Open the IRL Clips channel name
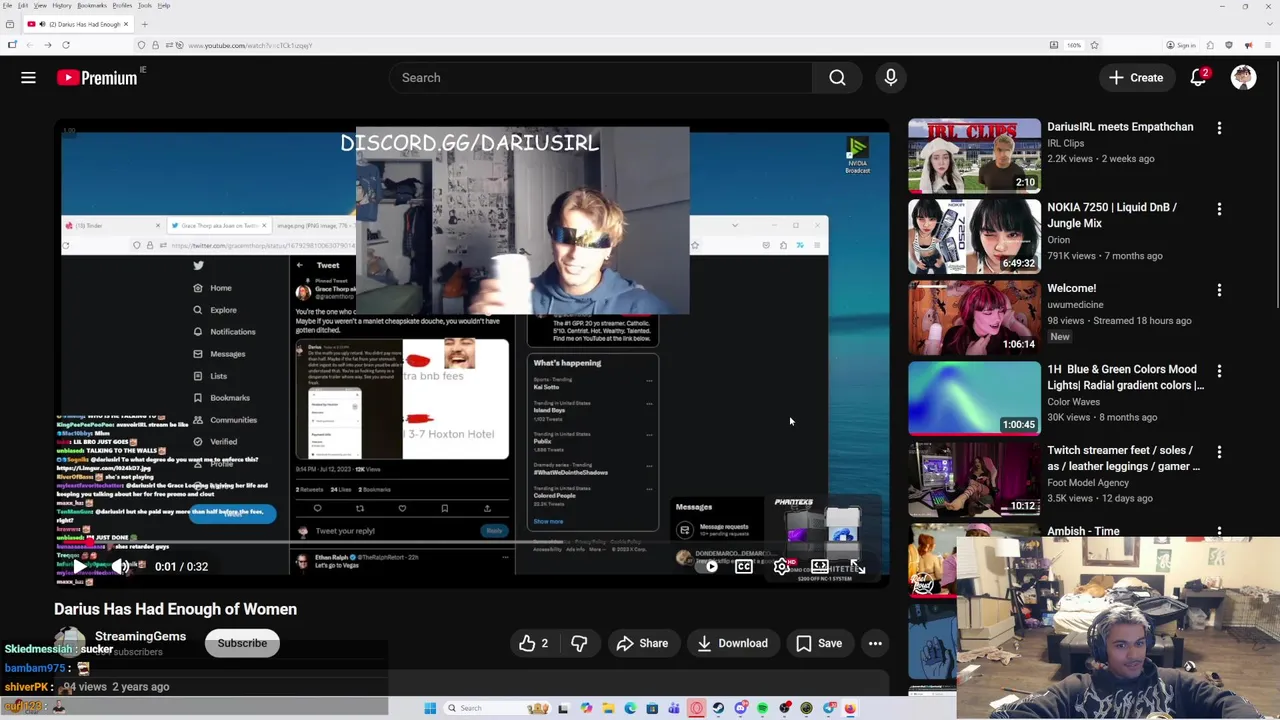This screenshot has width=1280, height=720. pos(1065,143)
